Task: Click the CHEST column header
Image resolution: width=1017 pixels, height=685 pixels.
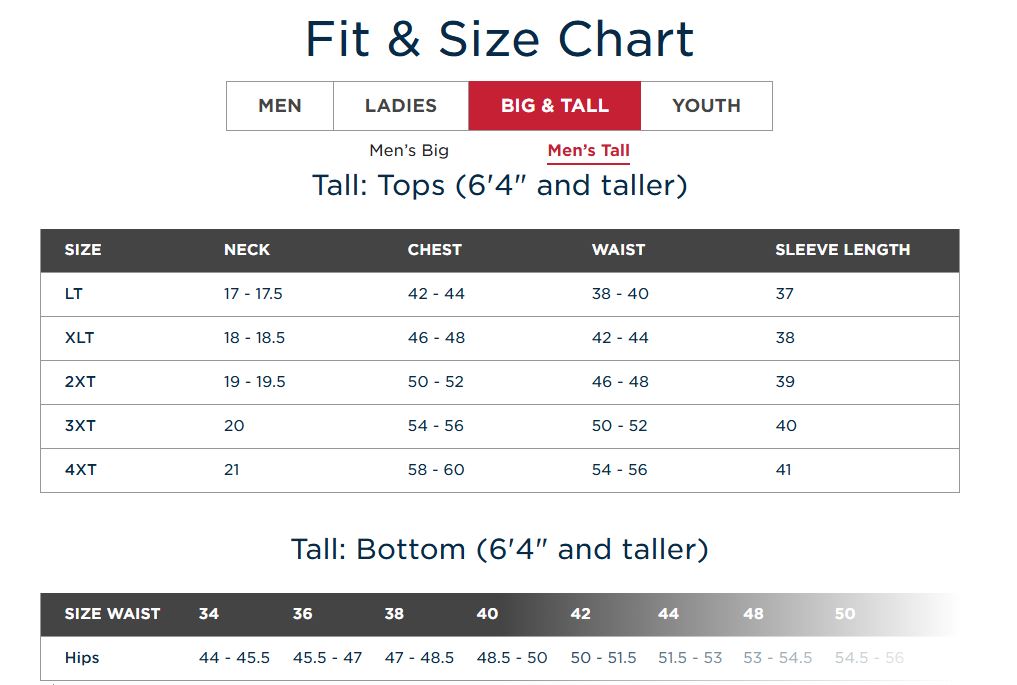Action: point(435,250)
